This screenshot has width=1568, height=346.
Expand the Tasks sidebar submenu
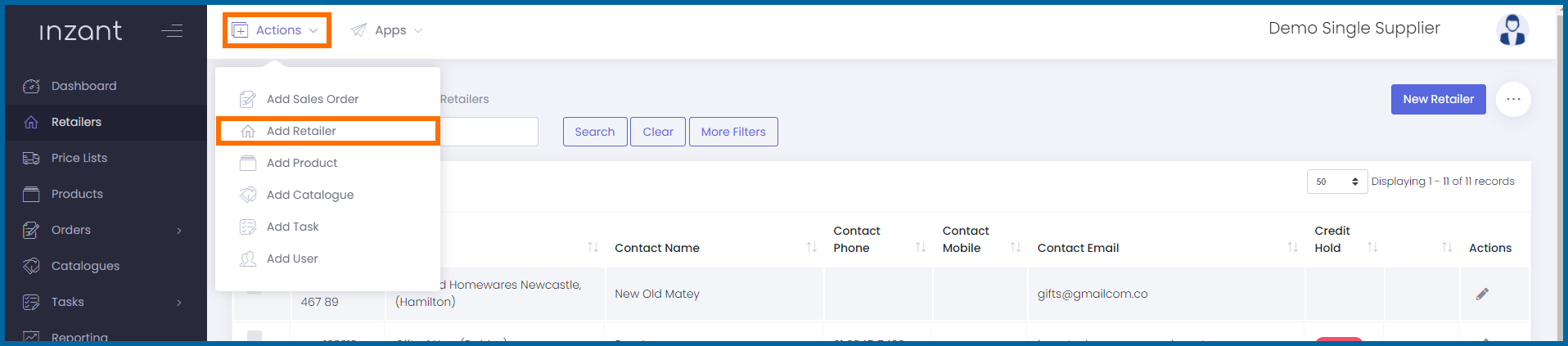coord(179,303)
